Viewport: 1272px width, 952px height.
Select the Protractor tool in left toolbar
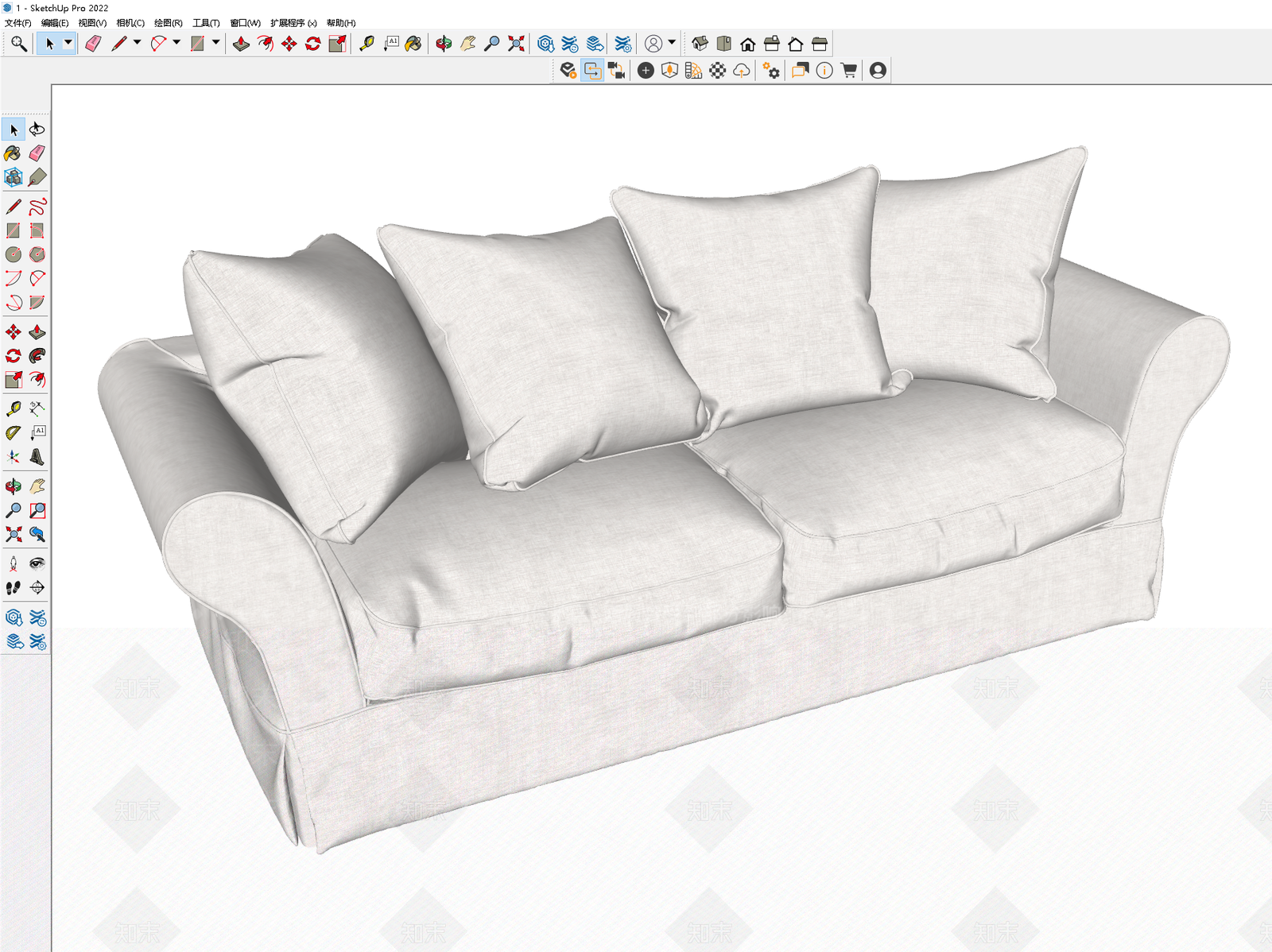13,432
